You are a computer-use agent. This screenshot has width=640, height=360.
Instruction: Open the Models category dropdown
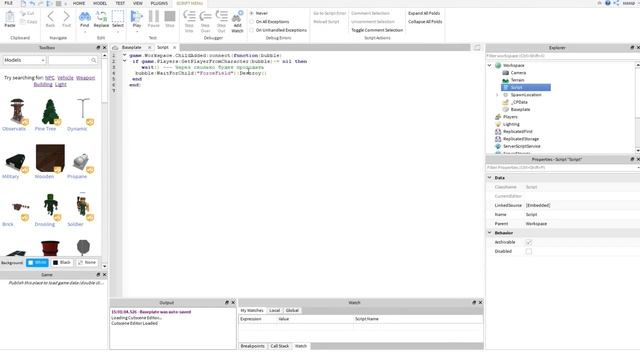(x=24, y=60)
